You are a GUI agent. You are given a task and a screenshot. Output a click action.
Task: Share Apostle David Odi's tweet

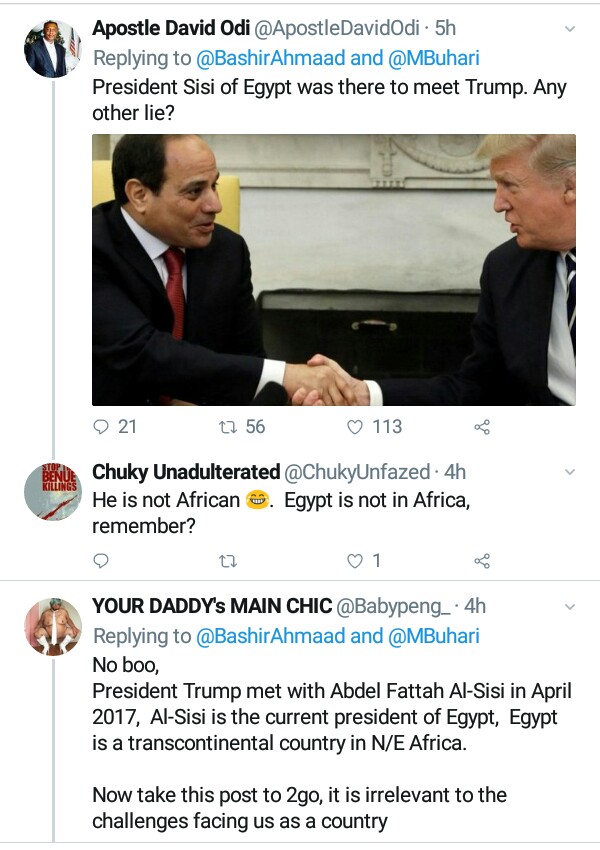click(x=481, y=427)
